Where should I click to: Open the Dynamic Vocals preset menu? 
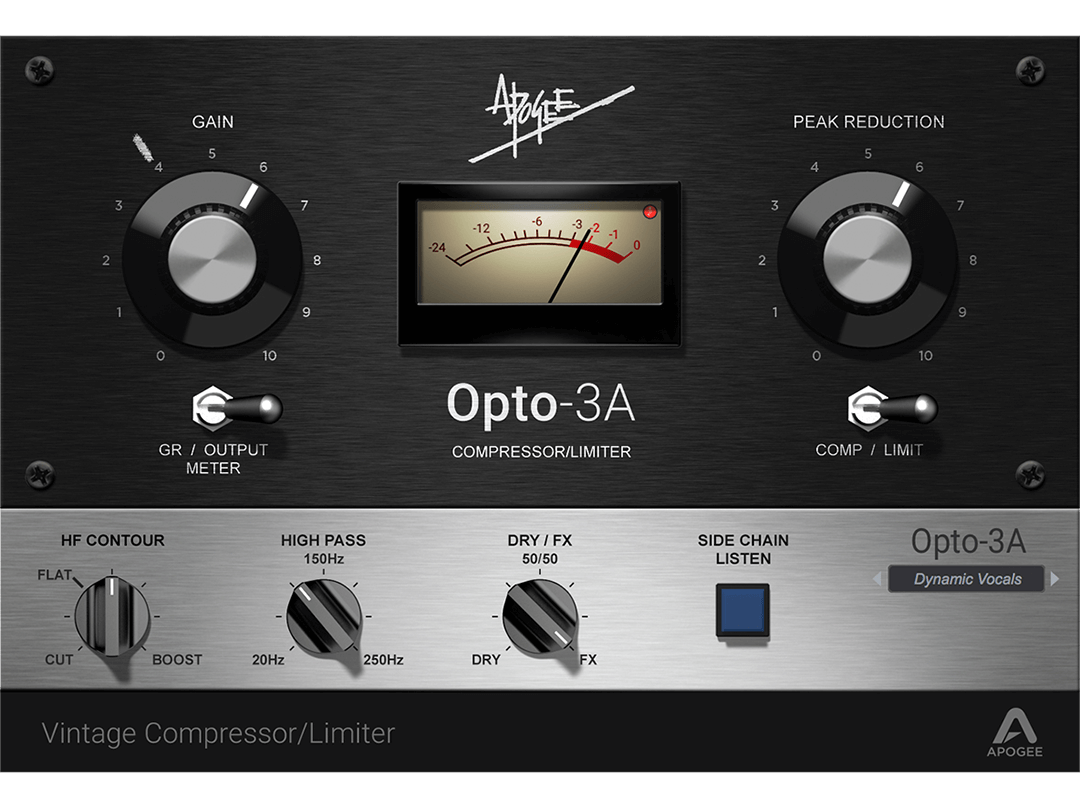click(966, 579)
